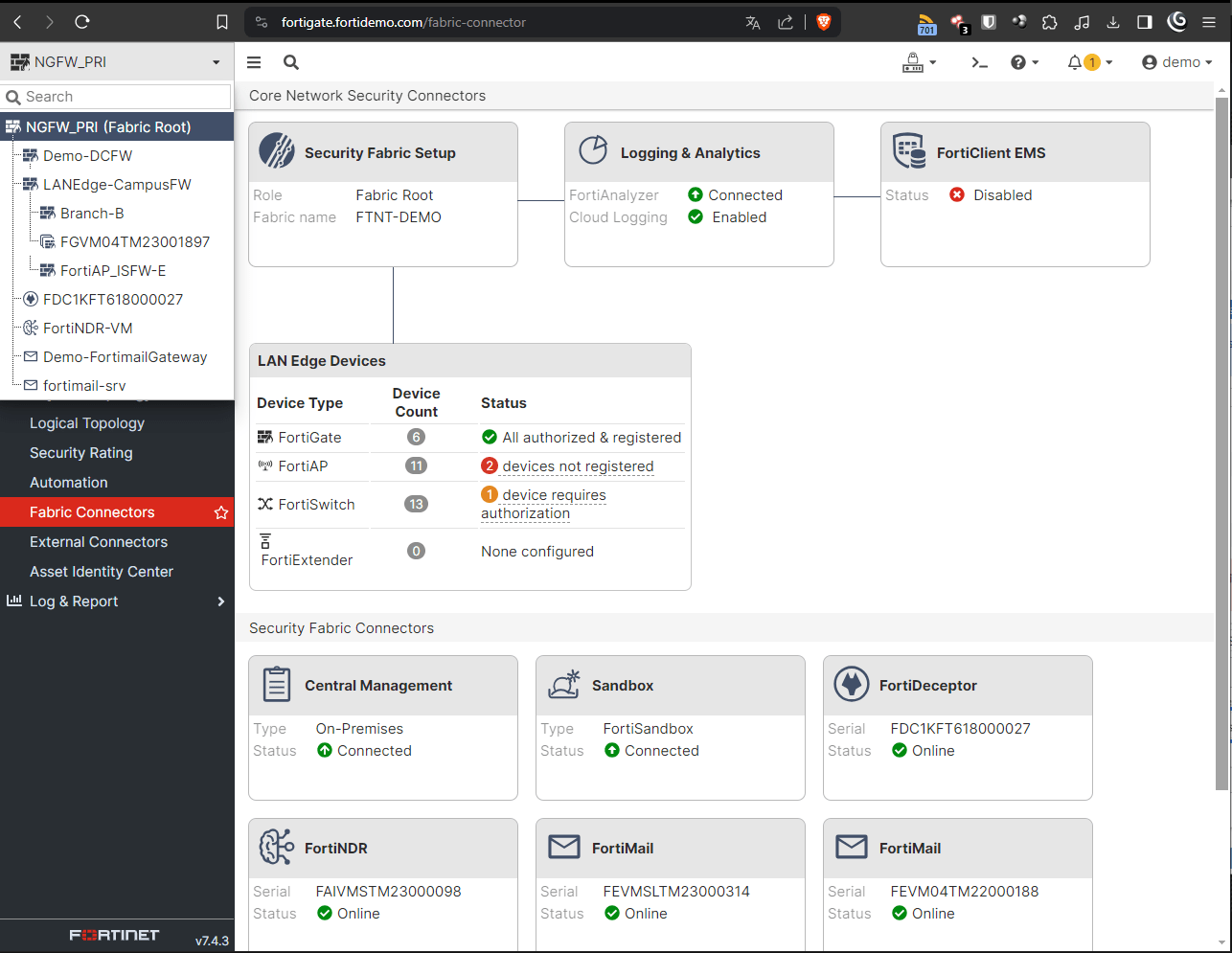Click the Central Management clipboard icon

(277, 684)
